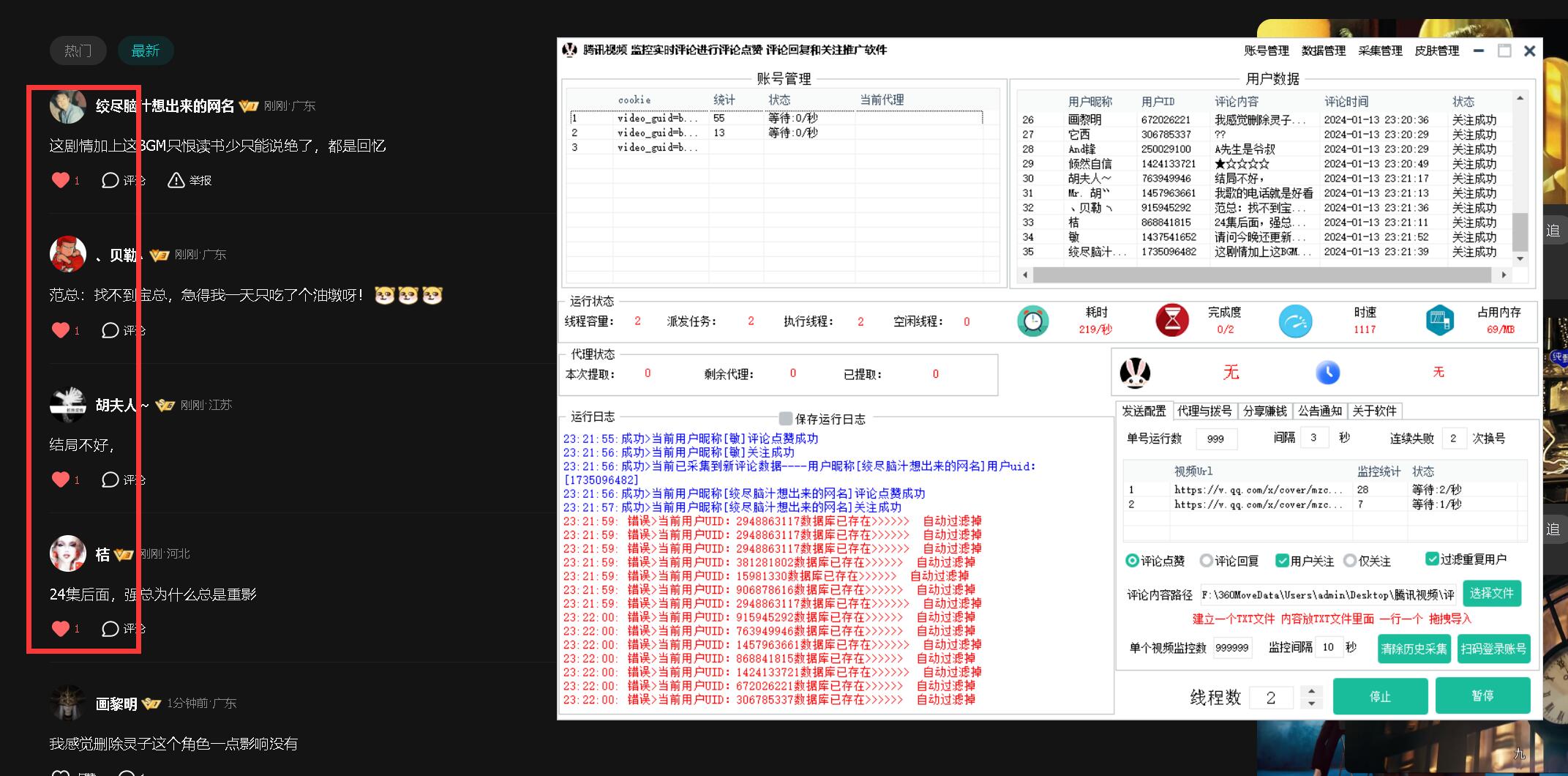Click the 选择文件 button
The height and width of the screenshot is (776, 1568).
(1490, 593)
